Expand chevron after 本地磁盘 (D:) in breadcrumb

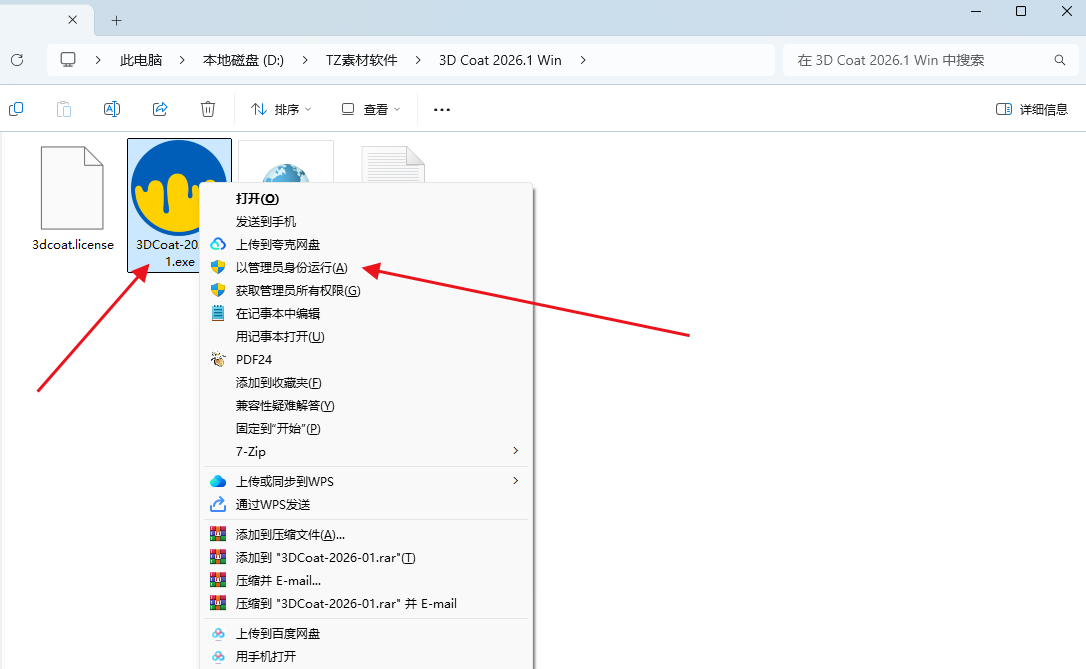[305, 60]
